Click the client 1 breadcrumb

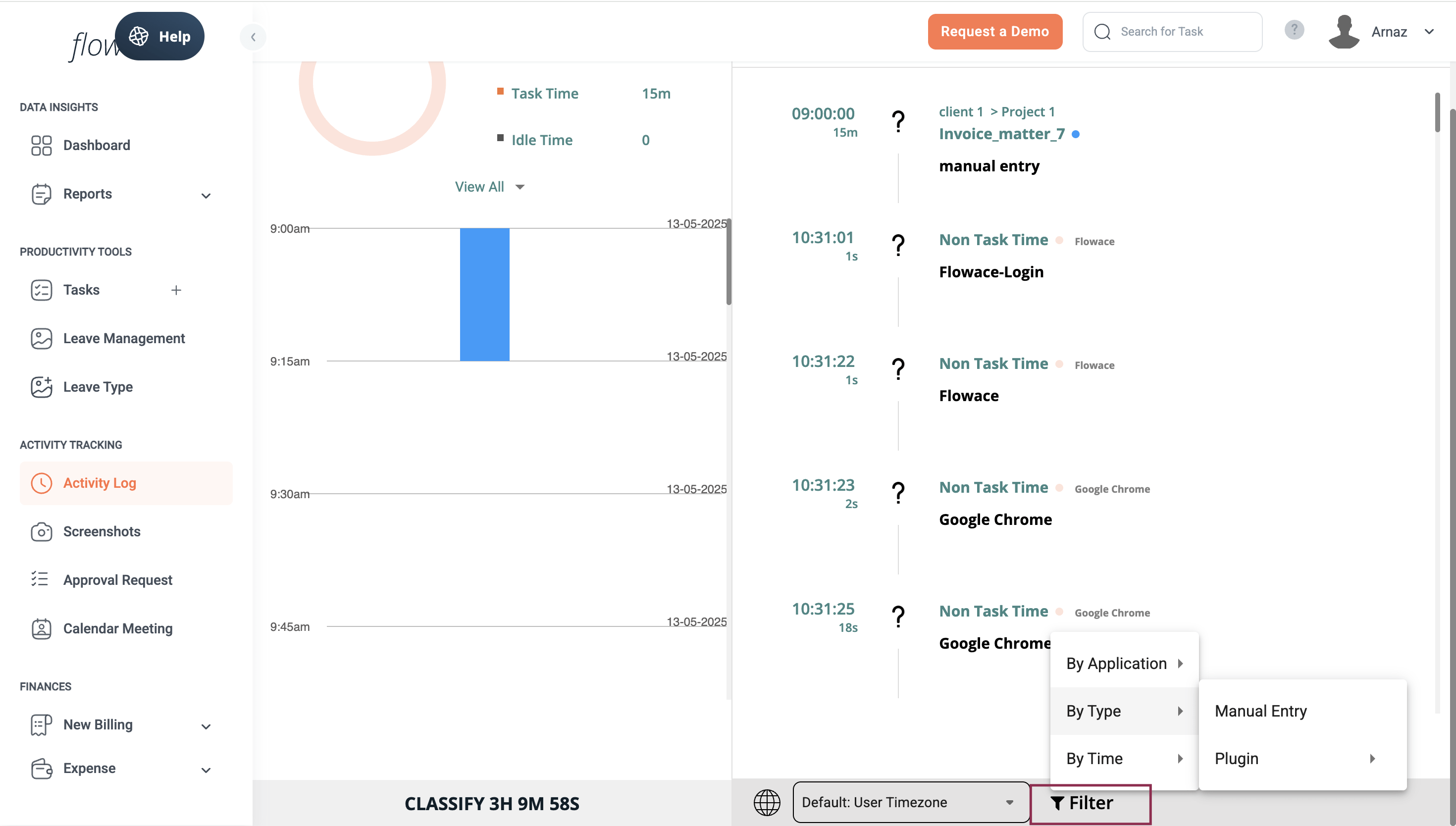pyautogui.click(x=961, y=112)
